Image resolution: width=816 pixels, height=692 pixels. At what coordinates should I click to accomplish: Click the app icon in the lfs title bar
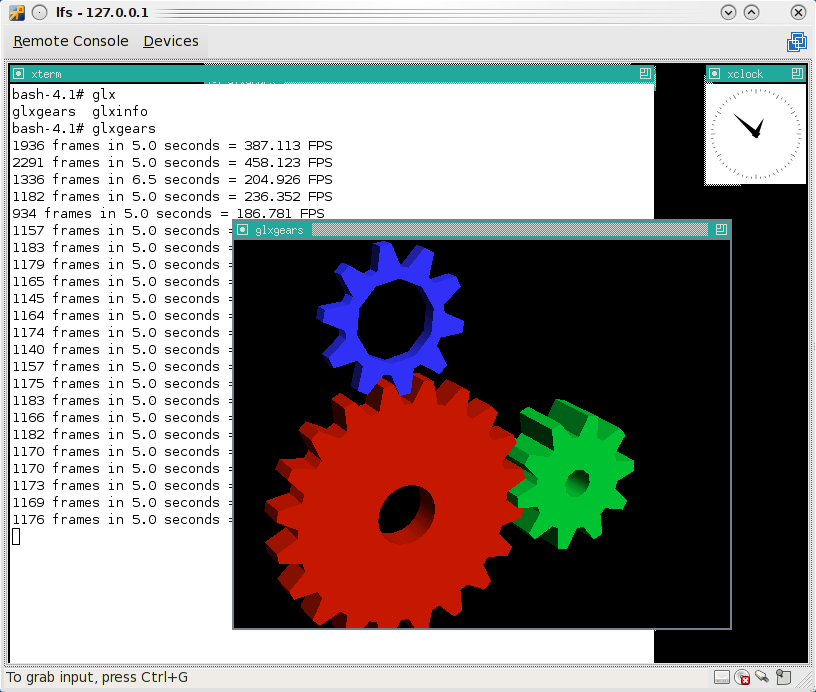[x=16, y=12]
